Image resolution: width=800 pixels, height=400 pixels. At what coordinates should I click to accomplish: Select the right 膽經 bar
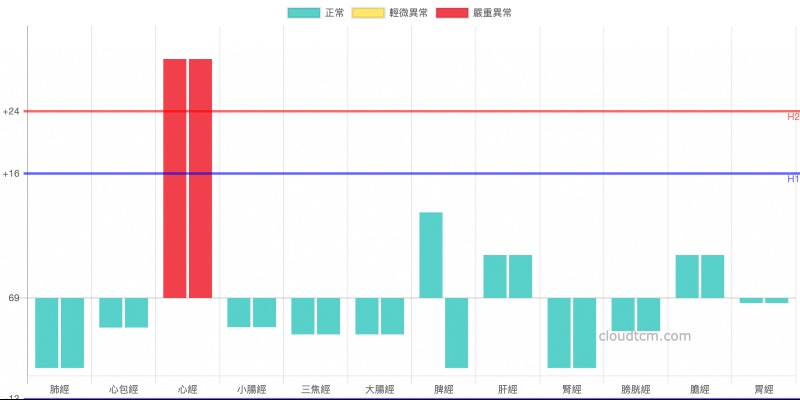coord(712,276)
